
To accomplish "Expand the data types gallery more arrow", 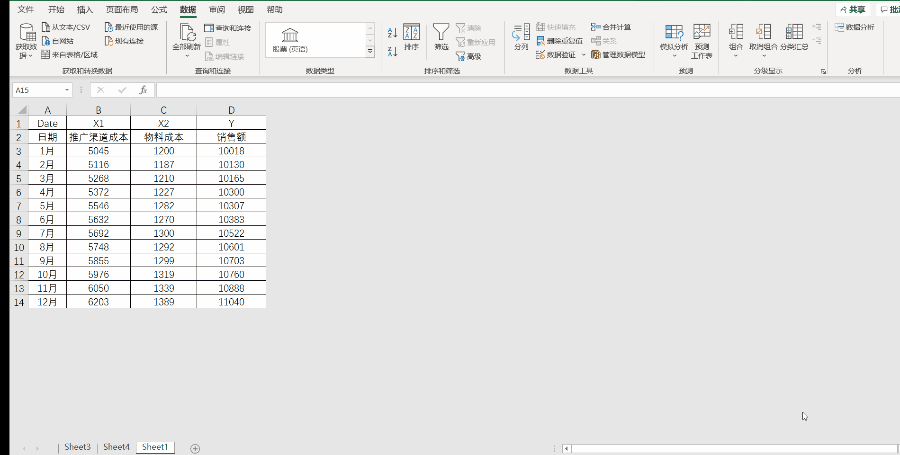I will tap(370, 51).
